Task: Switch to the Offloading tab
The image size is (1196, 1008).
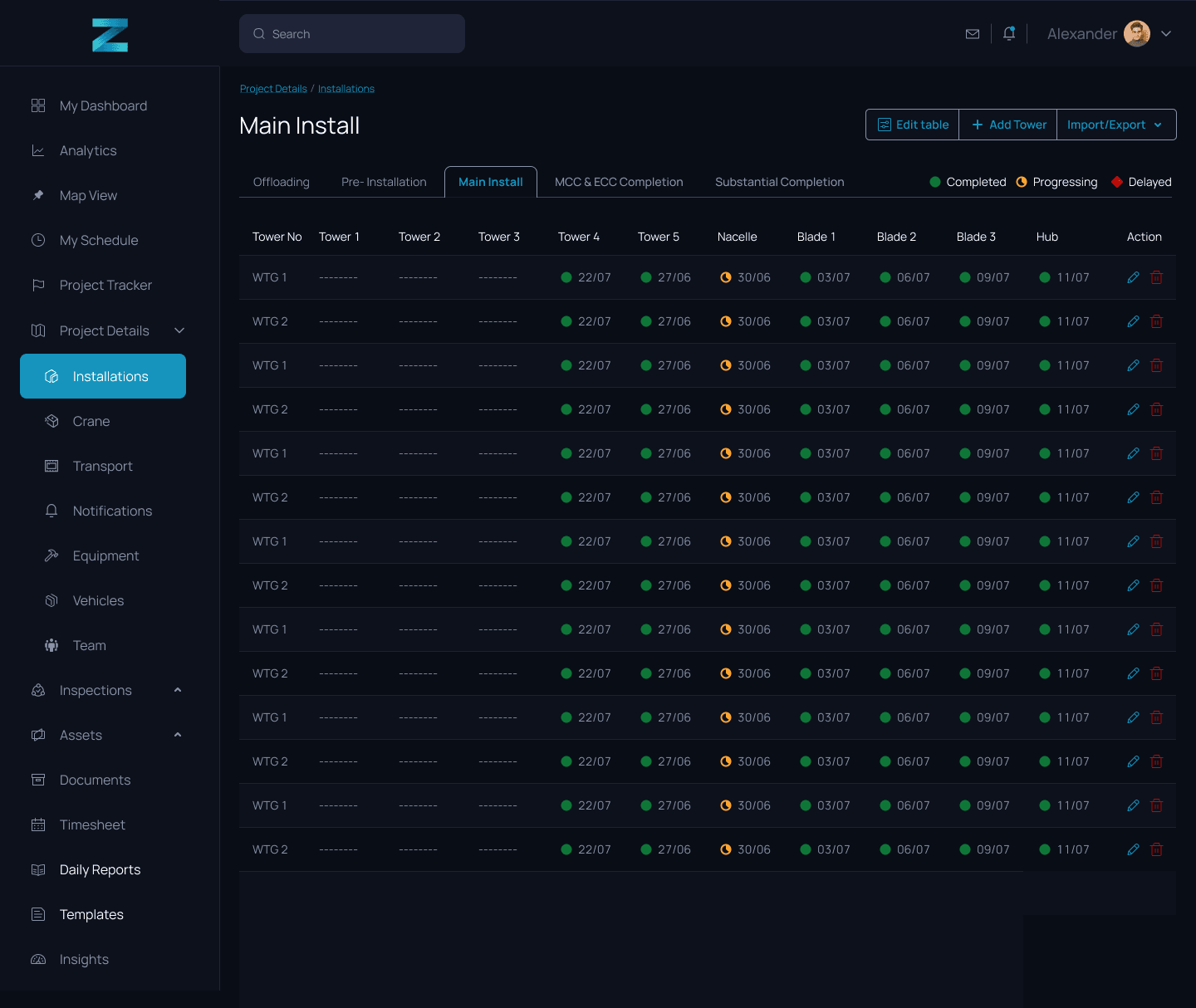Action: click(282, 182)
